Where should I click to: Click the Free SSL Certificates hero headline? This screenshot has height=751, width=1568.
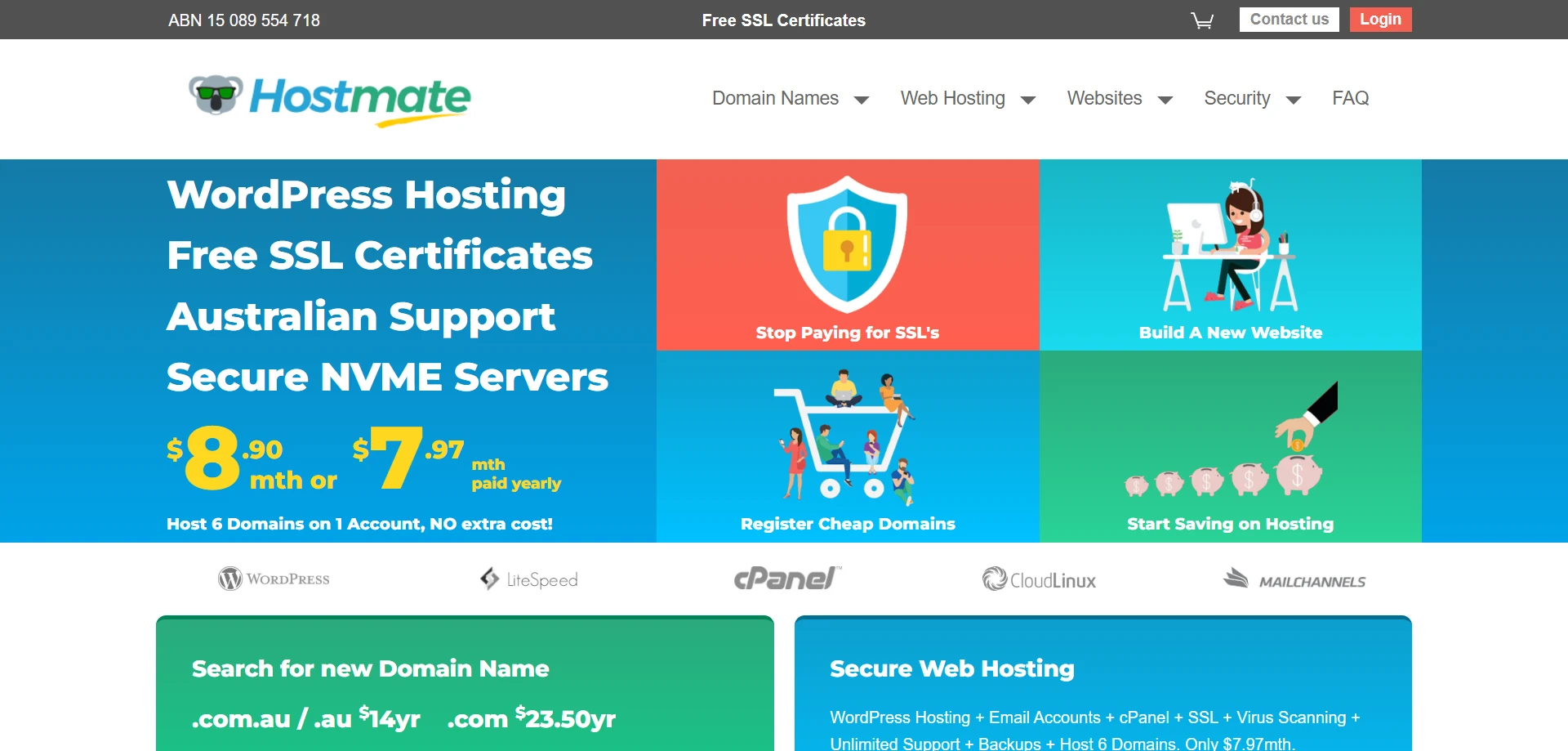(x=380, y=256)
